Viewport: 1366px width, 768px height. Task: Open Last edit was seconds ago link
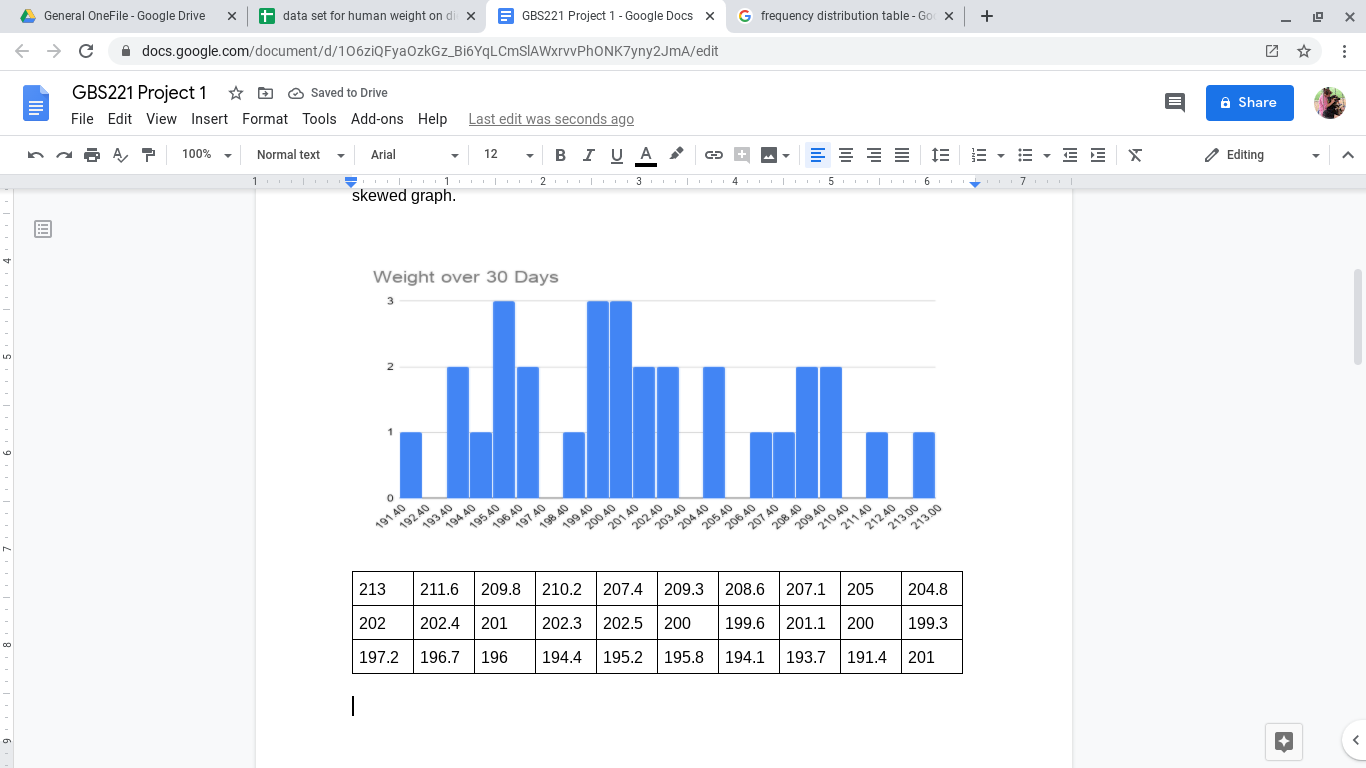click(551, 119)
